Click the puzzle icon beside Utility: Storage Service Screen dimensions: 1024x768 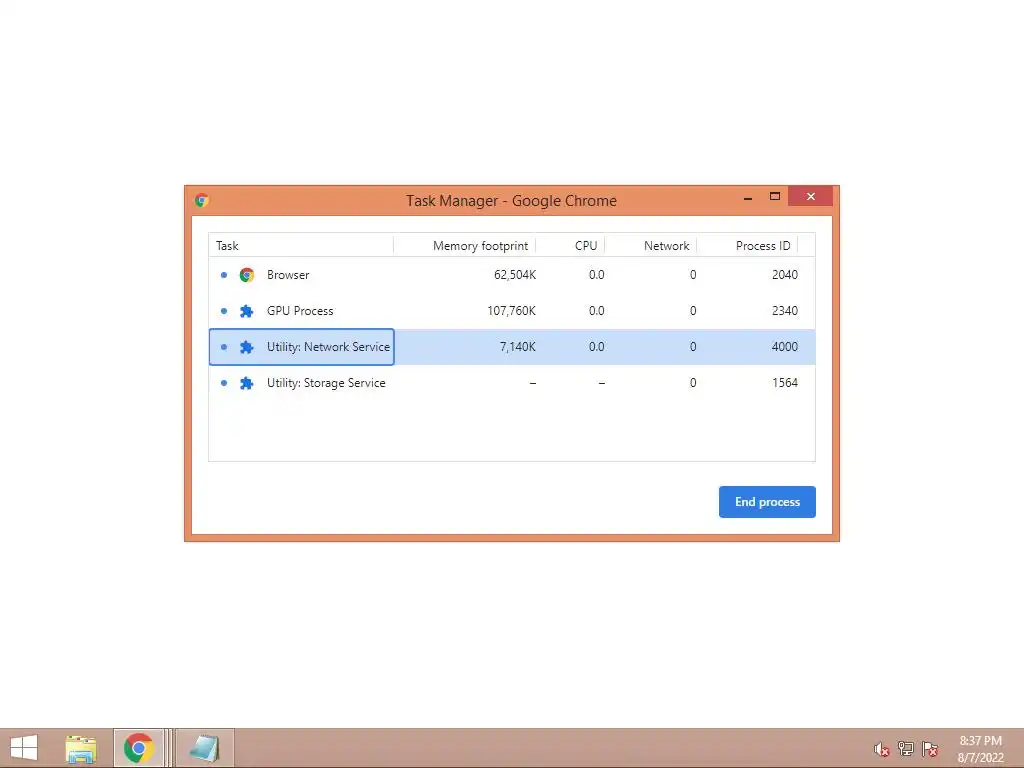coord(246,383)
